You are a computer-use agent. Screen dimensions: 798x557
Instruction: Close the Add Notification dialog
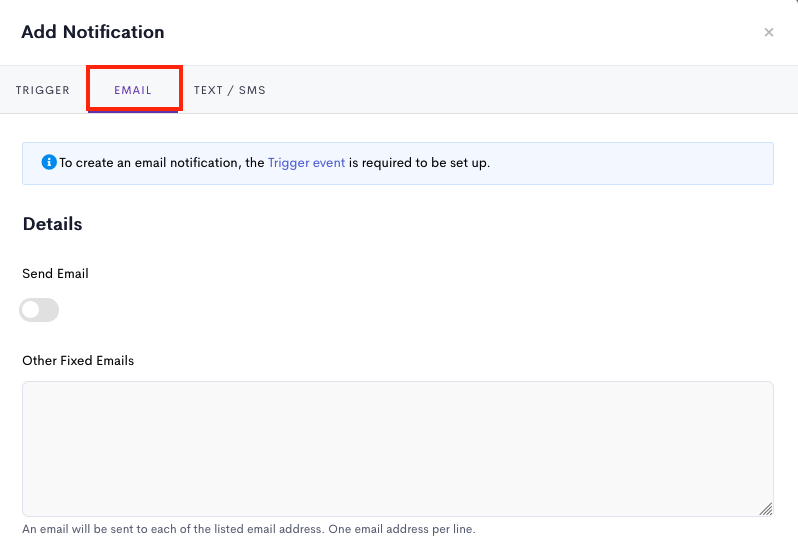click(x=768, y=33)
